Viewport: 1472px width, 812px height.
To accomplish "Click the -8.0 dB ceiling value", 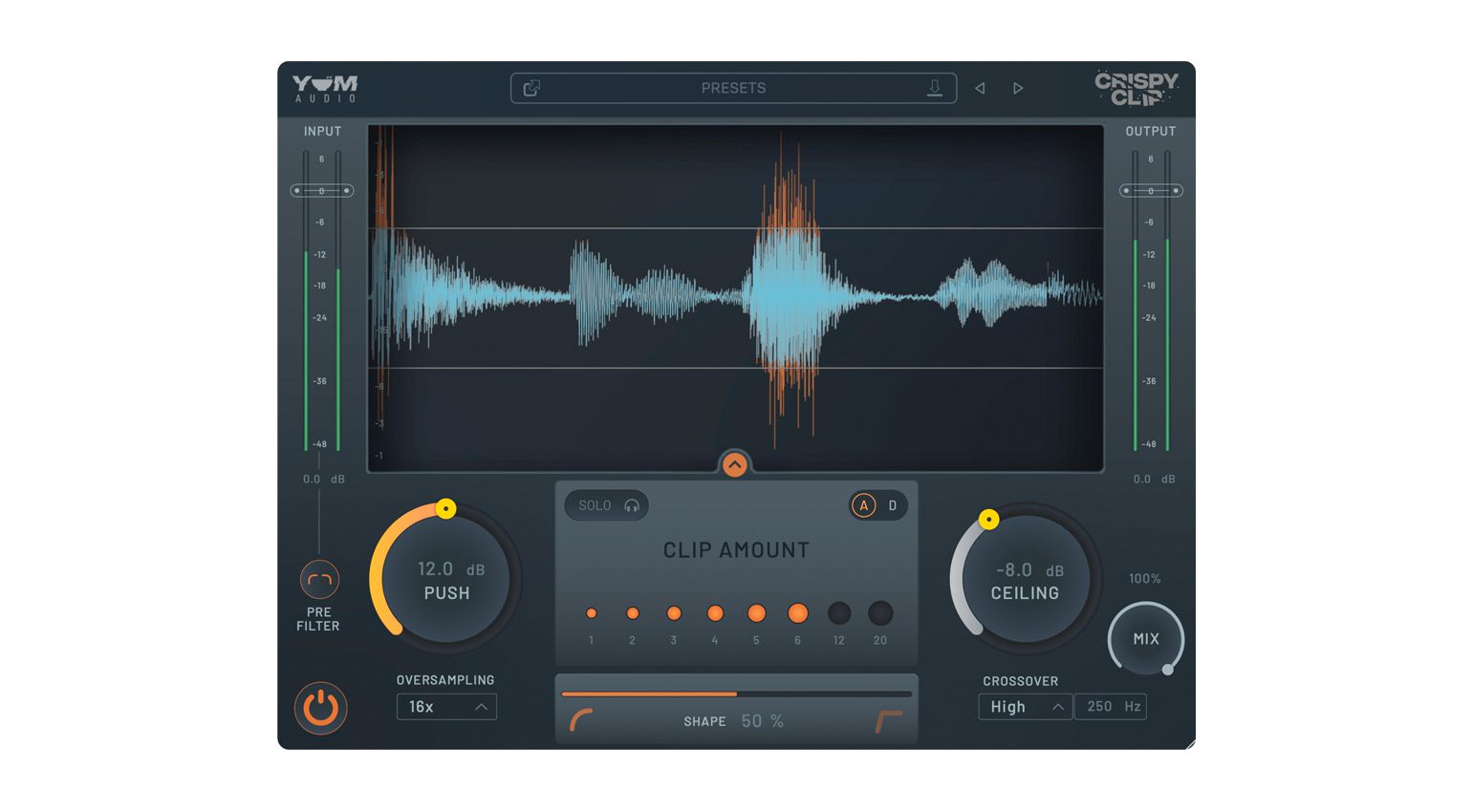I will tap(1029, 570).
